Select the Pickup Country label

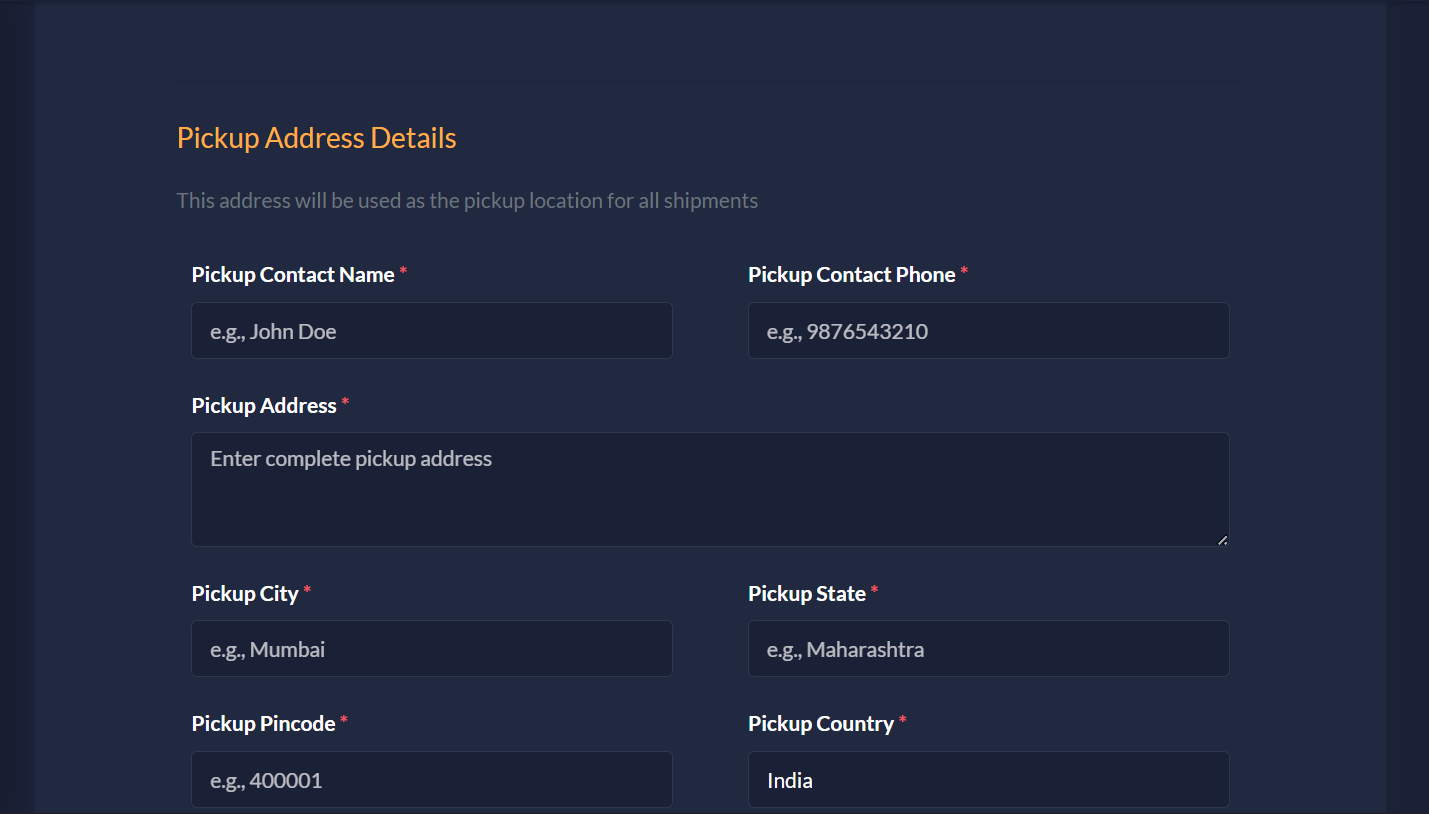819,723
